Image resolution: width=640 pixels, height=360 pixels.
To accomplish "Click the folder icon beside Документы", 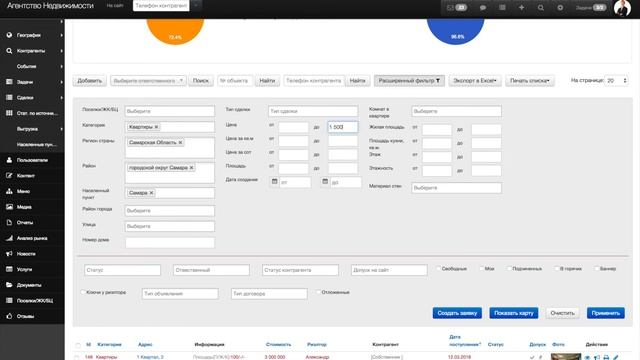I will point(9,285).
